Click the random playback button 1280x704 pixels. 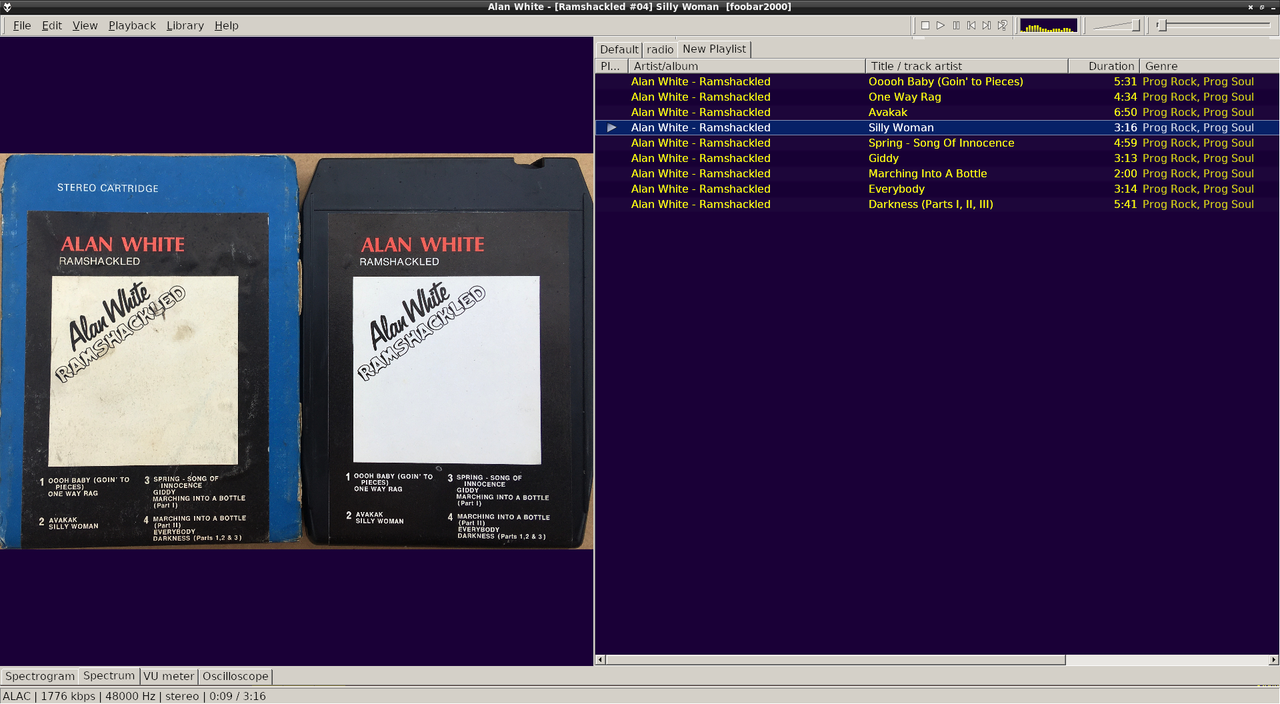(x=1002, y=25)
